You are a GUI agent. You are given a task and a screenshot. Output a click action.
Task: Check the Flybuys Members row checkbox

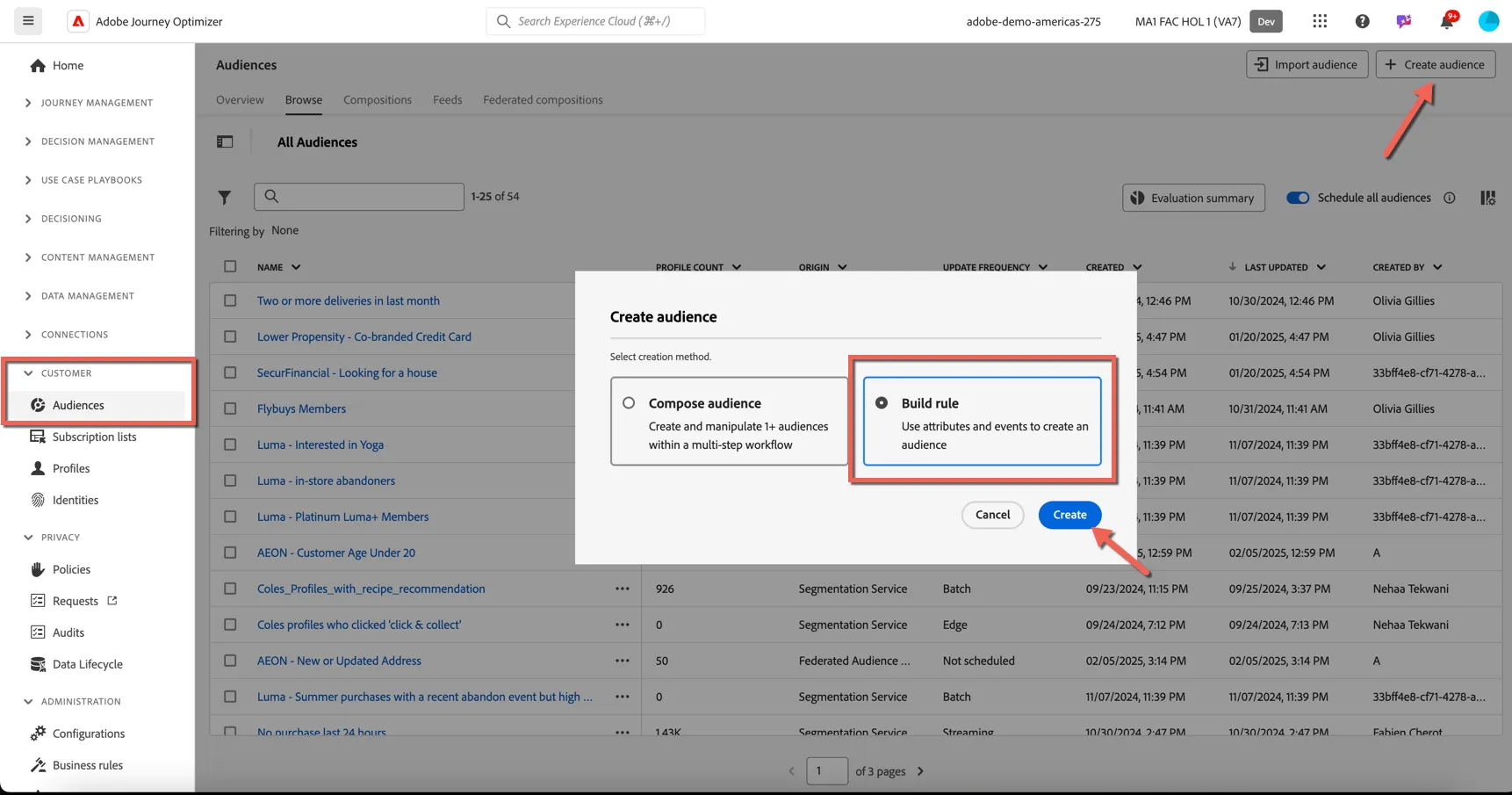[x=230, y=408]
